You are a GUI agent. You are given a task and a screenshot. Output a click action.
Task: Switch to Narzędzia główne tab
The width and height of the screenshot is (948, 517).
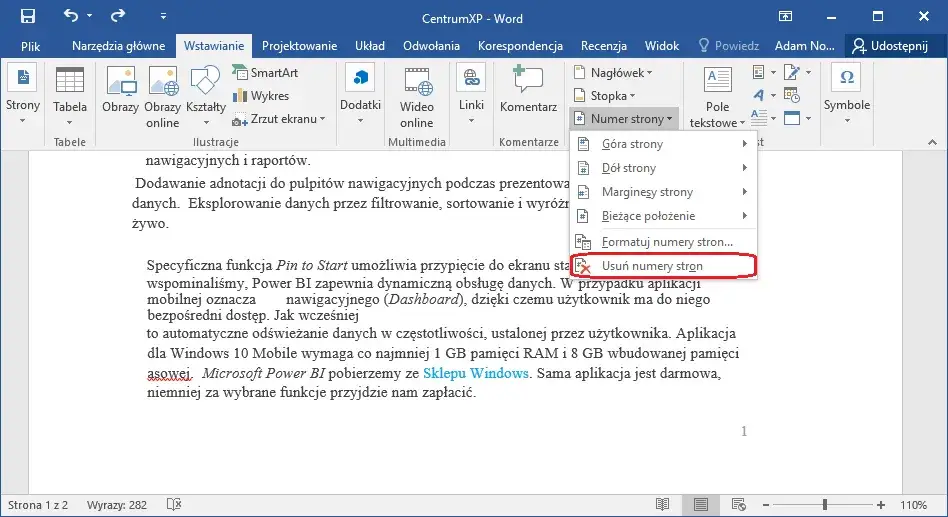(x=118, y=46)
